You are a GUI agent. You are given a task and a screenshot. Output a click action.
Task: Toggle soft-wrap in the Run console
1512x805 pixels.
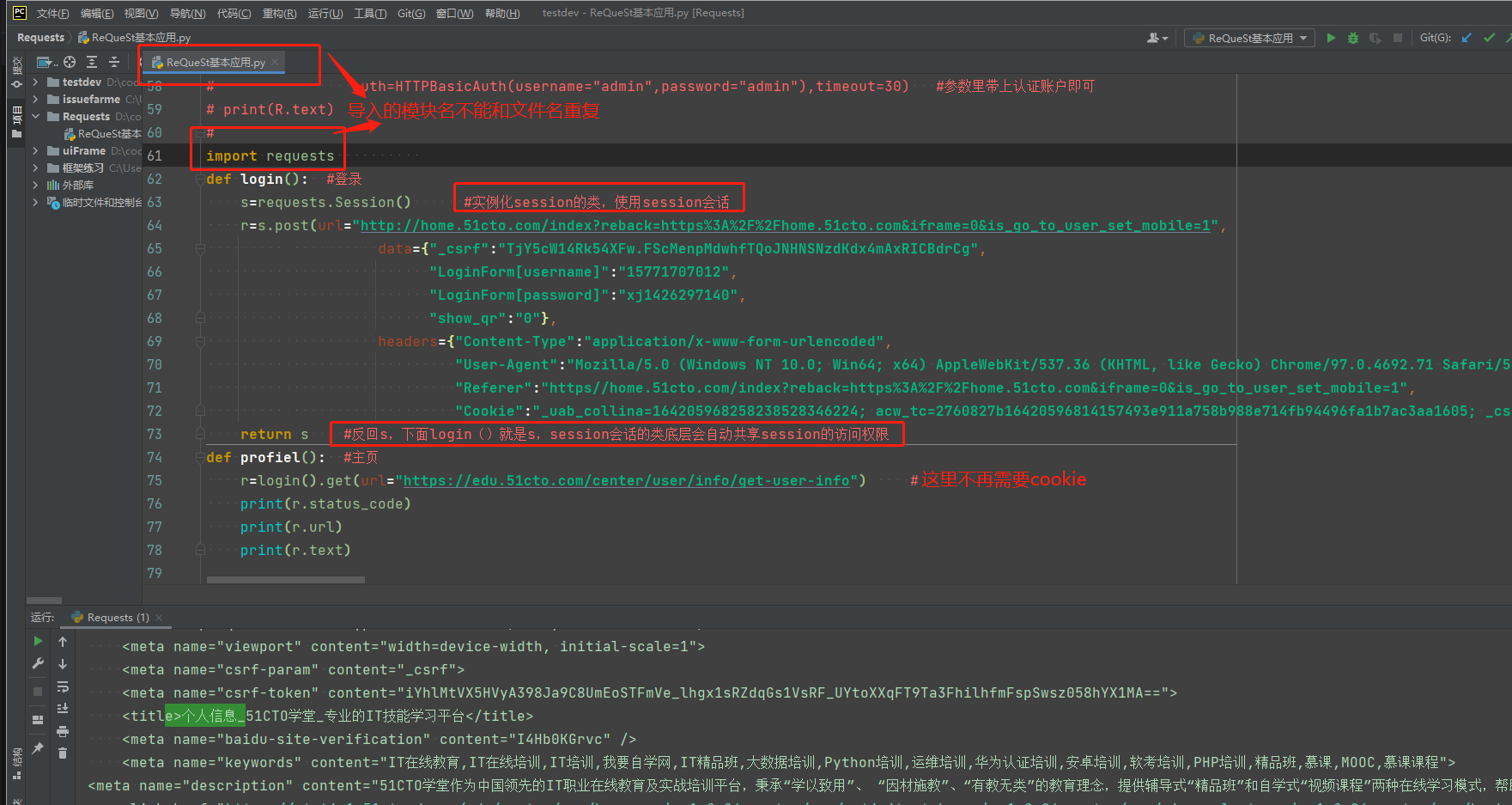point(63,686)
